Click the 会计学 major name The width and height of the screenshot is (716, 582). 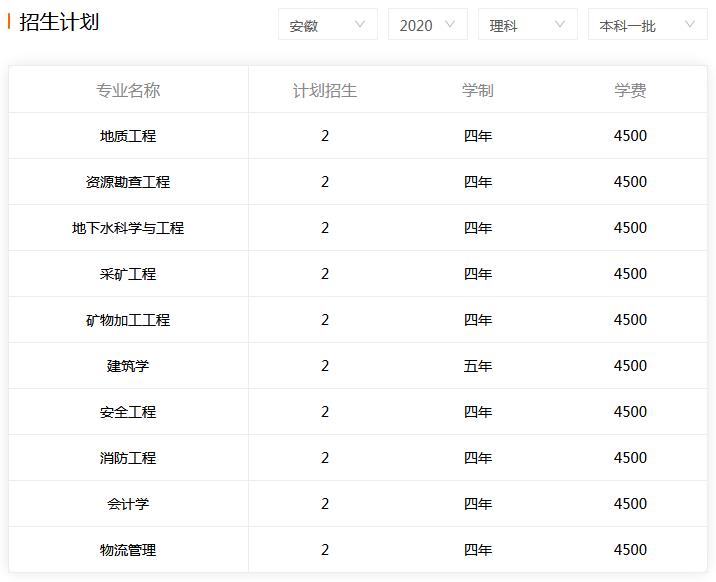click(128, 504)
